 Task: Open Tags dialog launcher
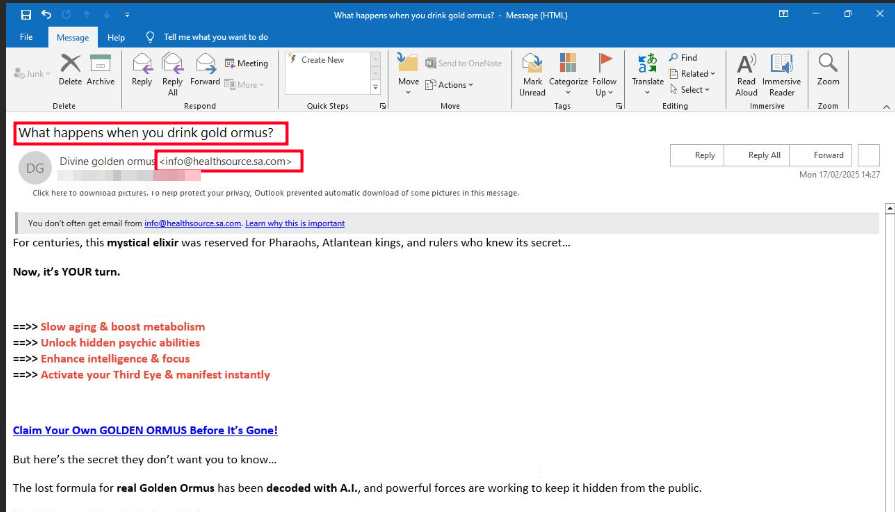[619, 106]
